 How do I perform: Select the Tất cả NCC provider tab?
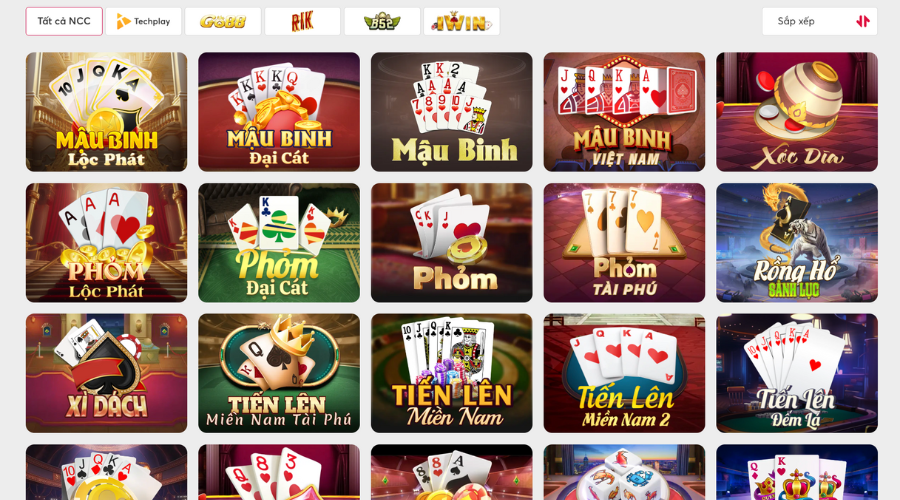tap(64, 21)
